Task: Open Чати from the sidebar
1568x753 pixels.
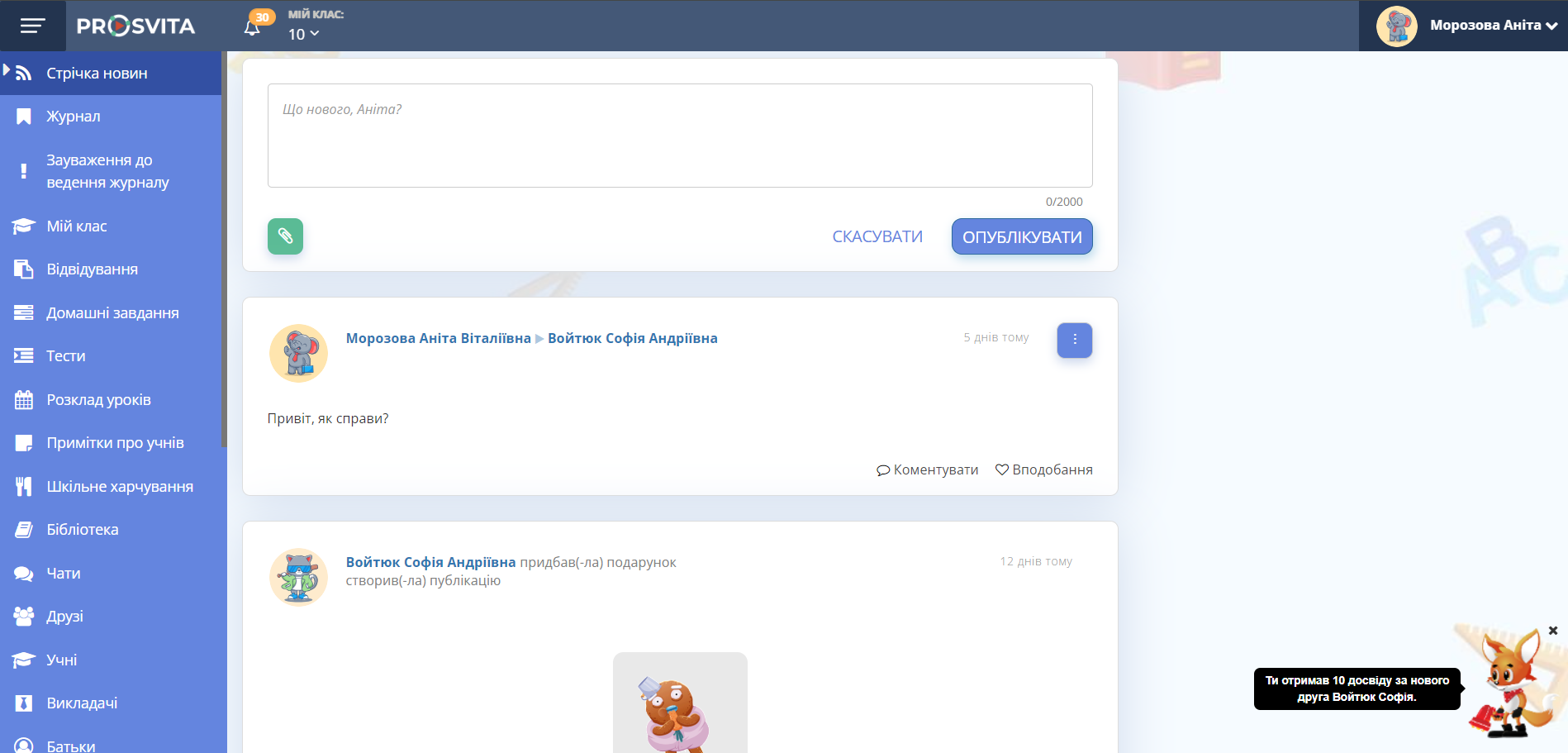Action: pyautogui.click(x=64, y=574)
